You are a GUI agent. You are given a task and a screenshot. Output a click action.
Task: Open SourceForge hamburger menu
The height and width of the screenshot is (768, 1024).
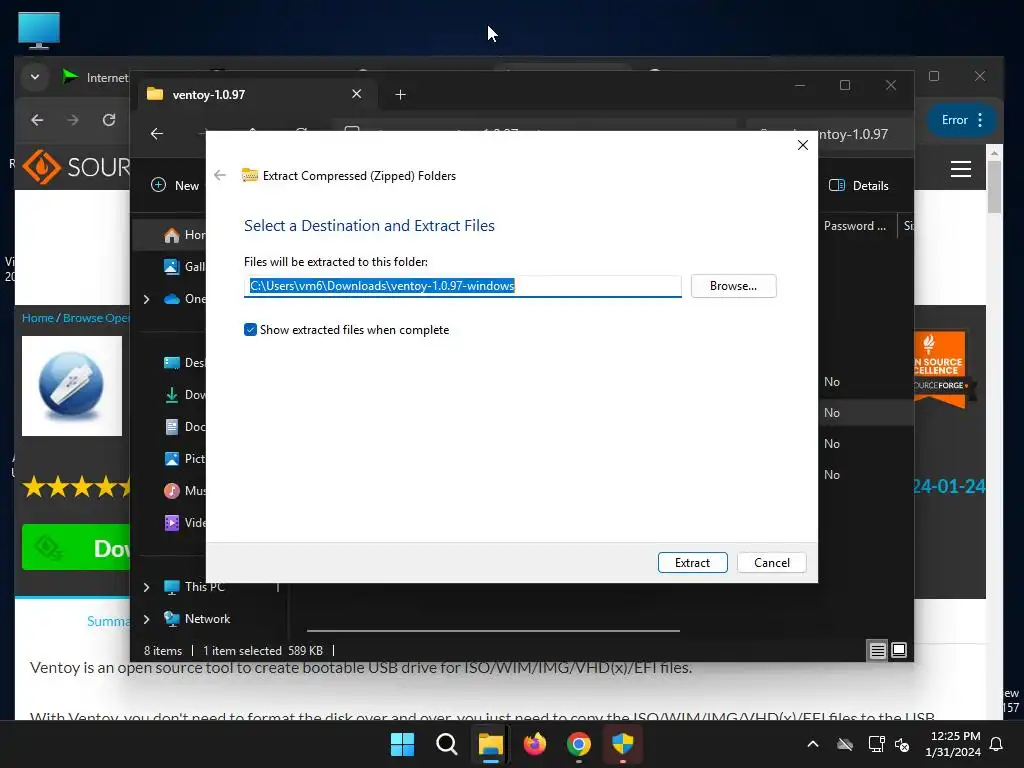point(961,169)
